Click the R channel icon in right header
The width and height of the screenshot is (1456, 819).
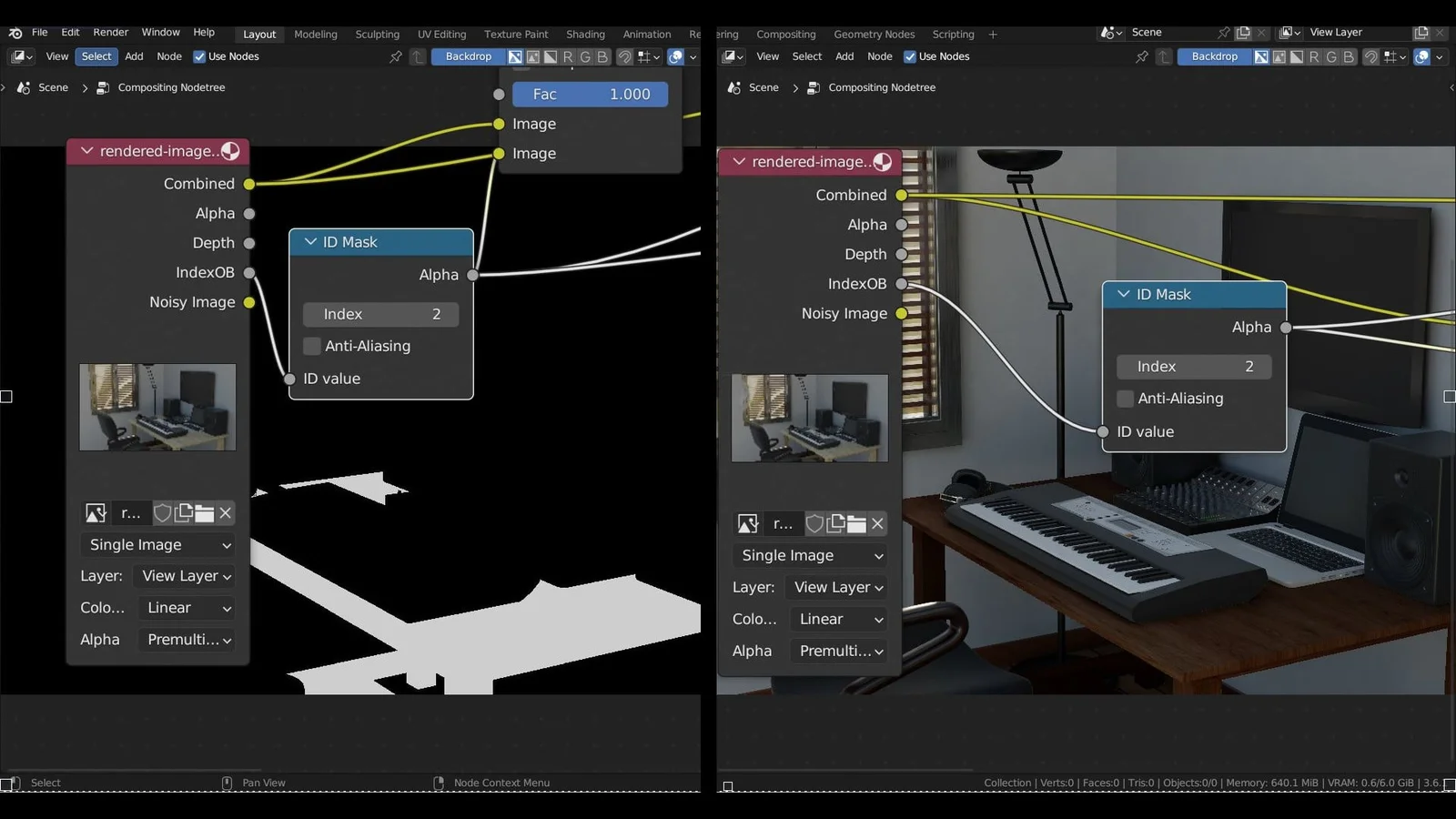[x=1313, y=56]
